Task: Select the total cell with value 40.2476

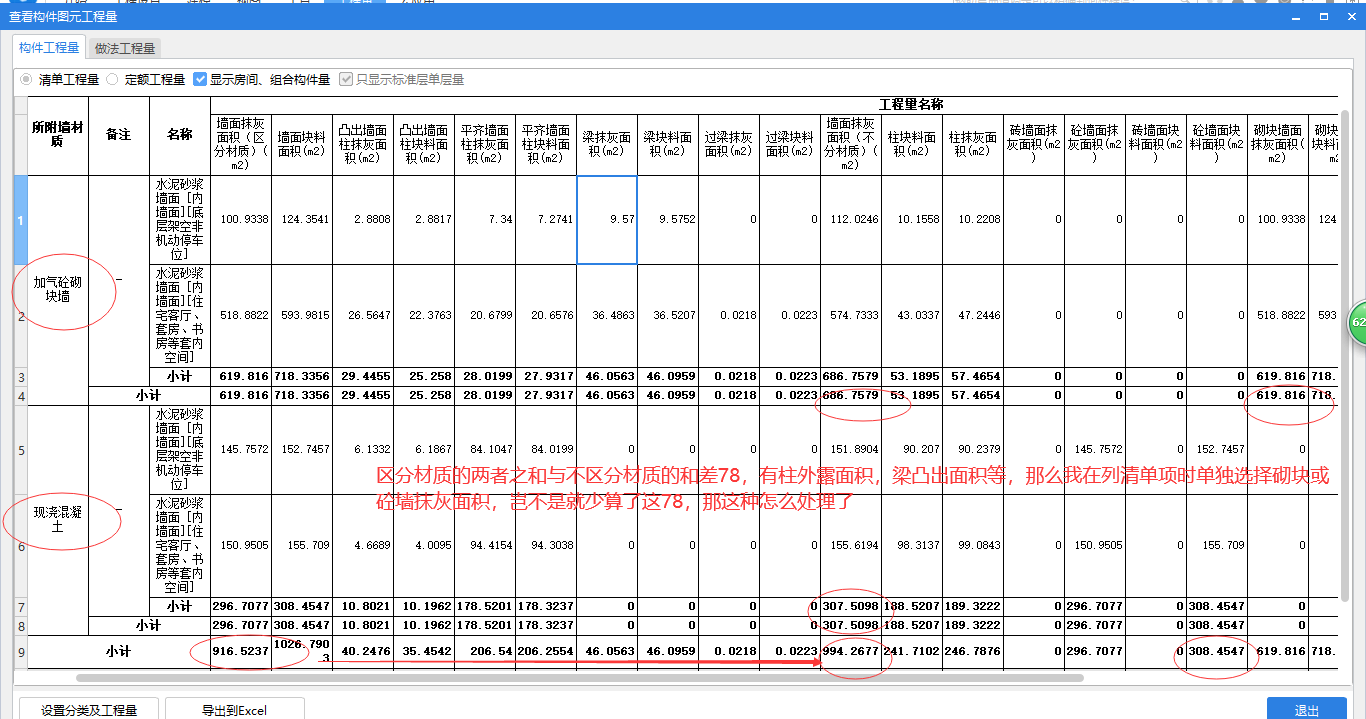Action: tap(363, 651)
